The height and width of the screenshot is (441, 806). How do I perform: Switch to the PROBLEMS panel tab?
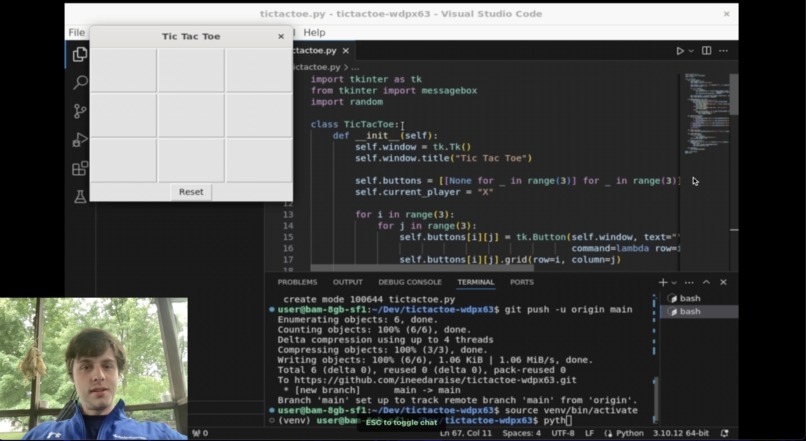[297, 282]
